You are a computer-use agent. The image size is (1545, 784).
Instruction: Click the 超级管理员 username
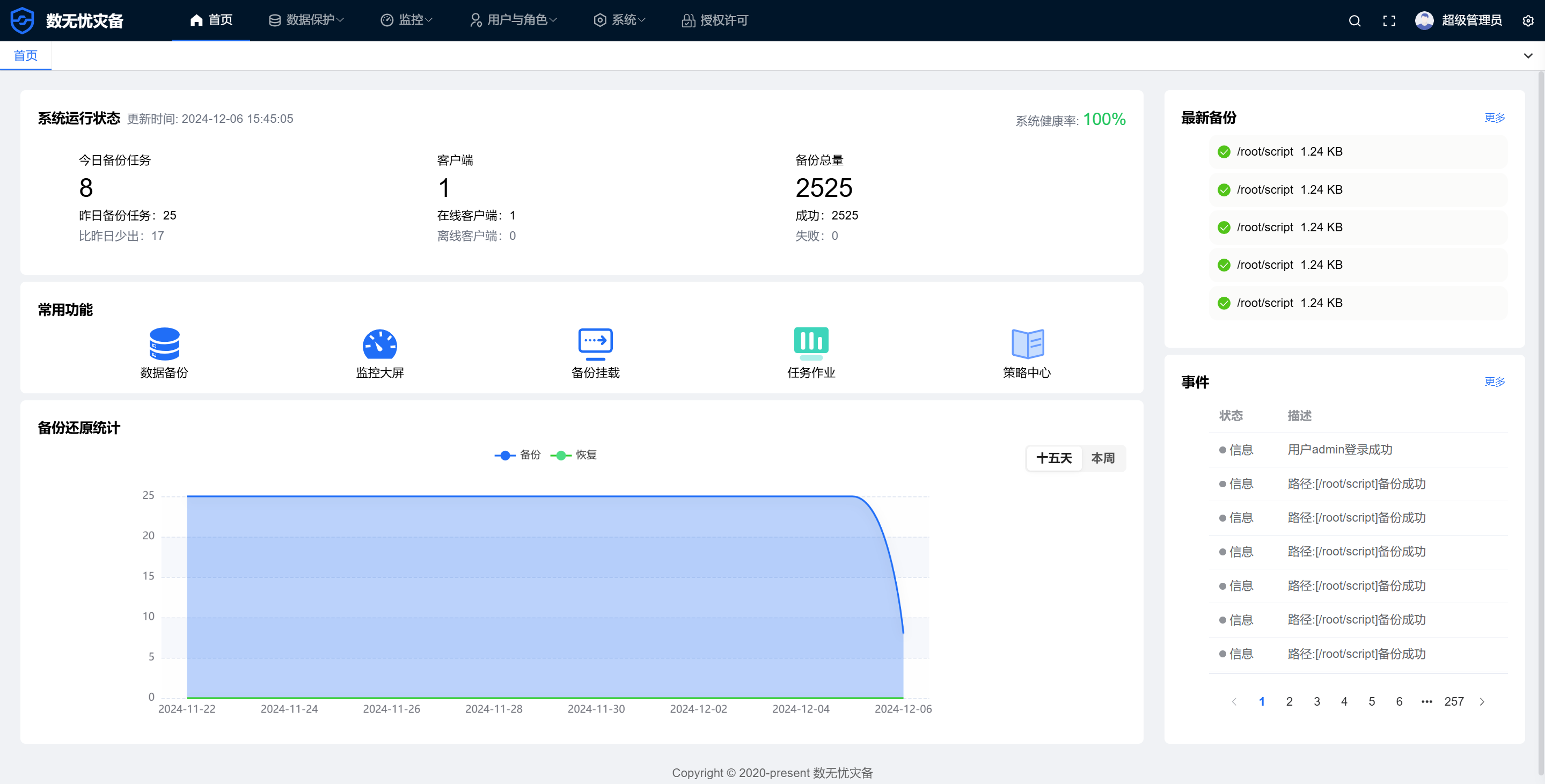pos(1472,20)
